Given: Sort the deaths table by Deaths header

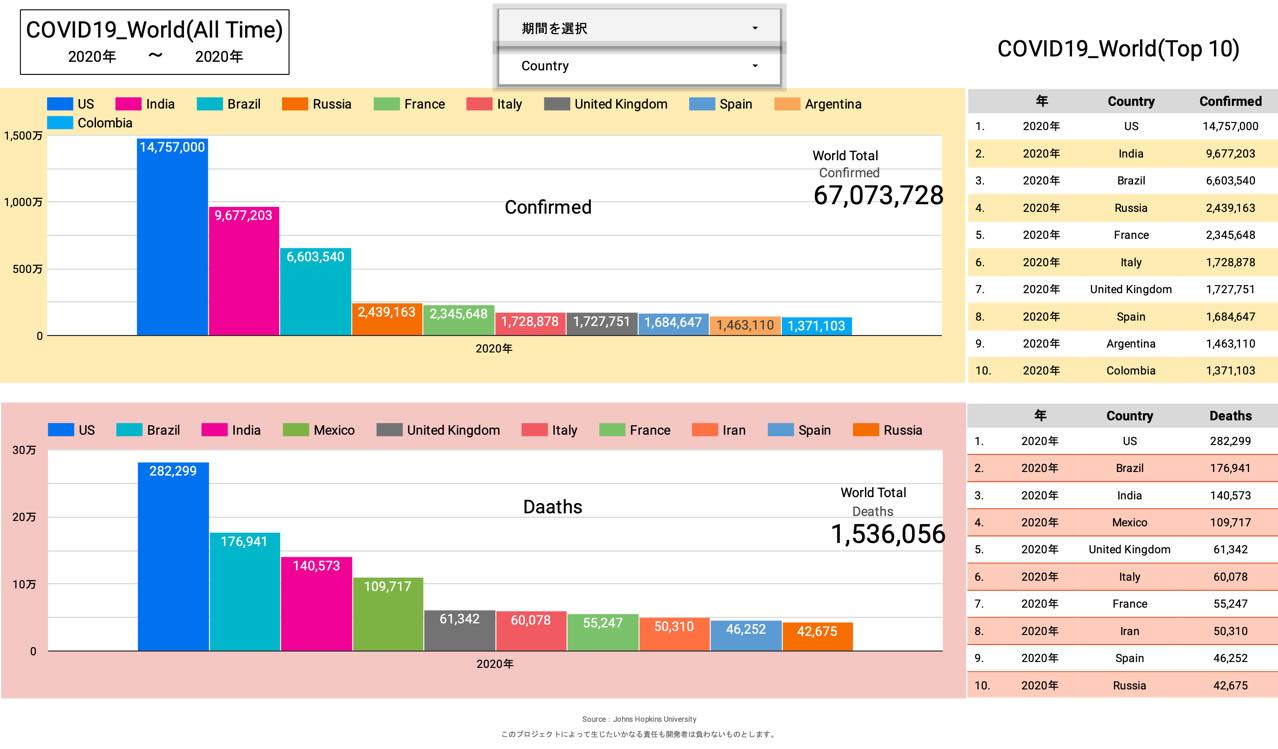Looking at the screenshot, I should 1229,416.
